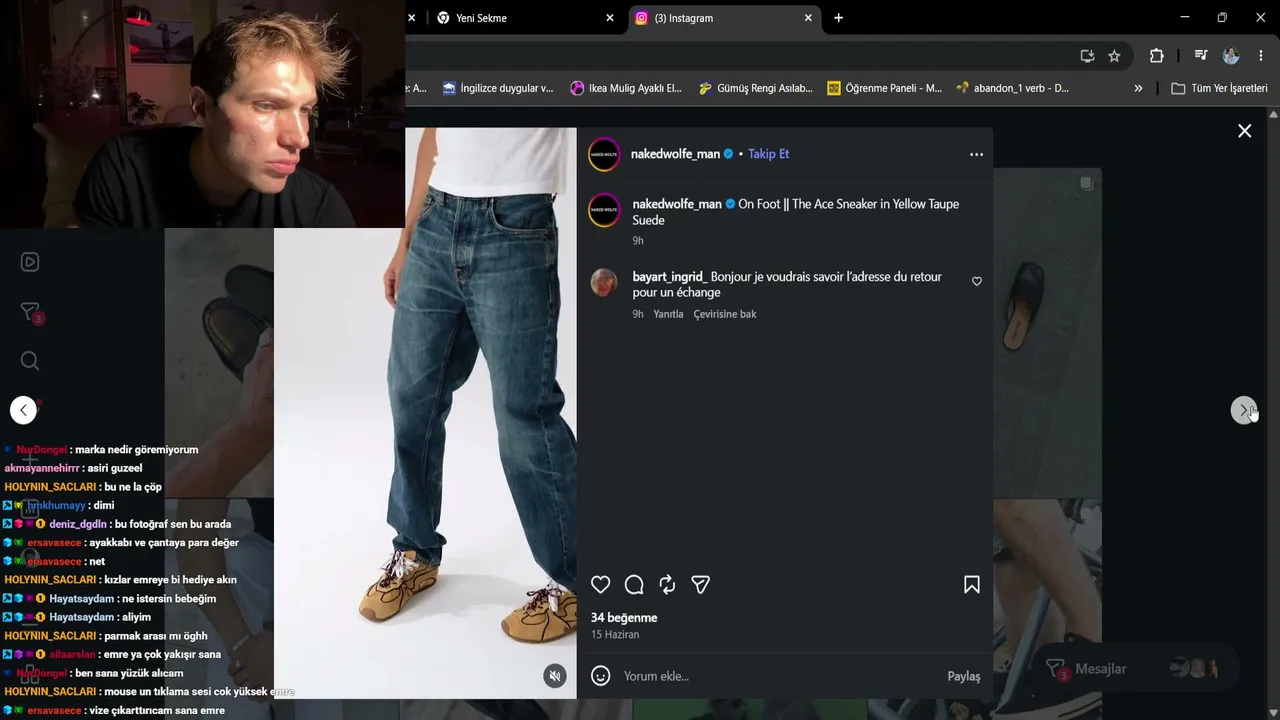The width and height of the screenshot is (1280, 720).
Task: Reply to the comment via Yanıtla
Action: coord(668,314)
